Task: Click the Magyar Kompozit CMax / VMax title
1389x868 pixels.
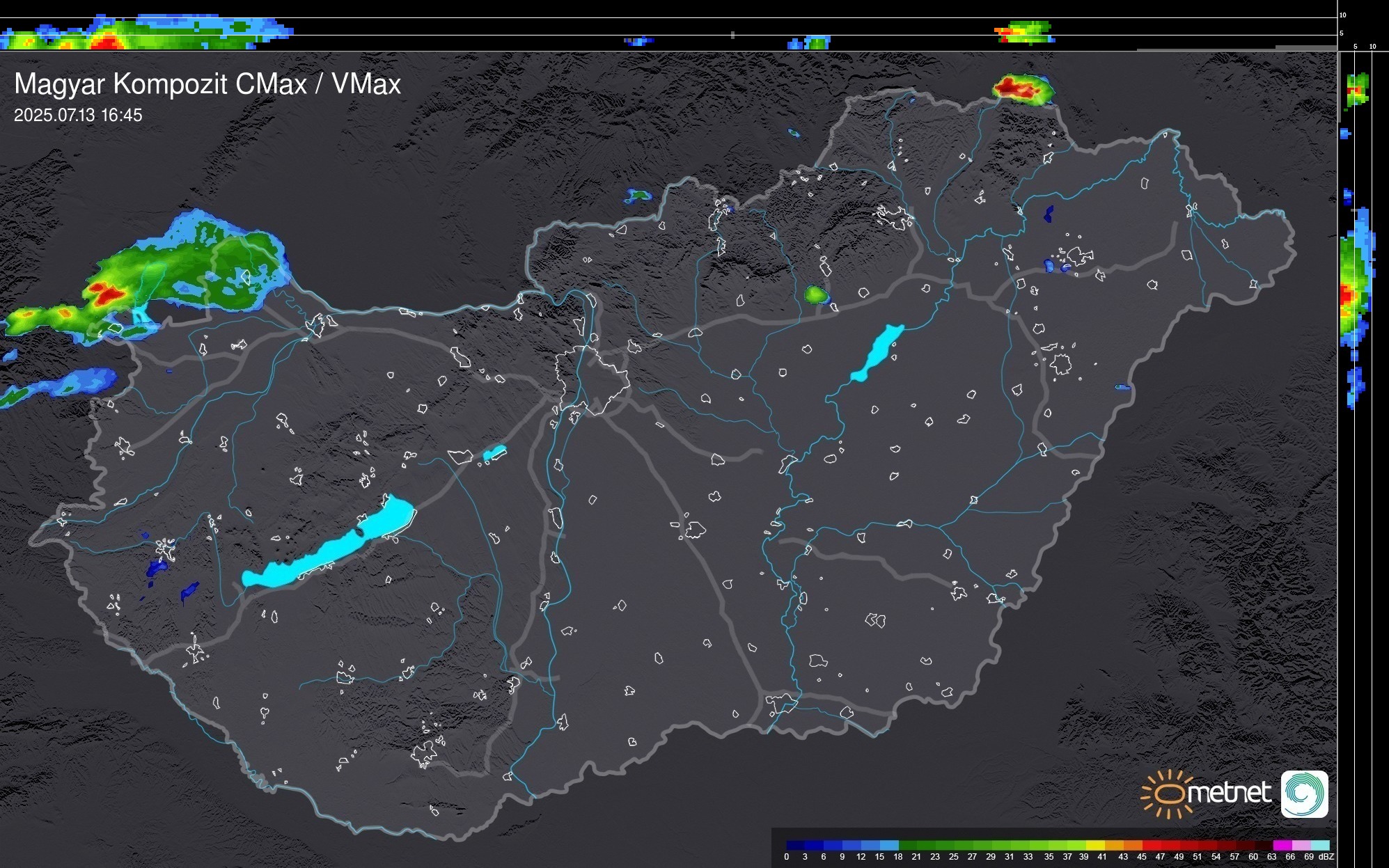Action: pyautogui.click(x=207, y=84)
